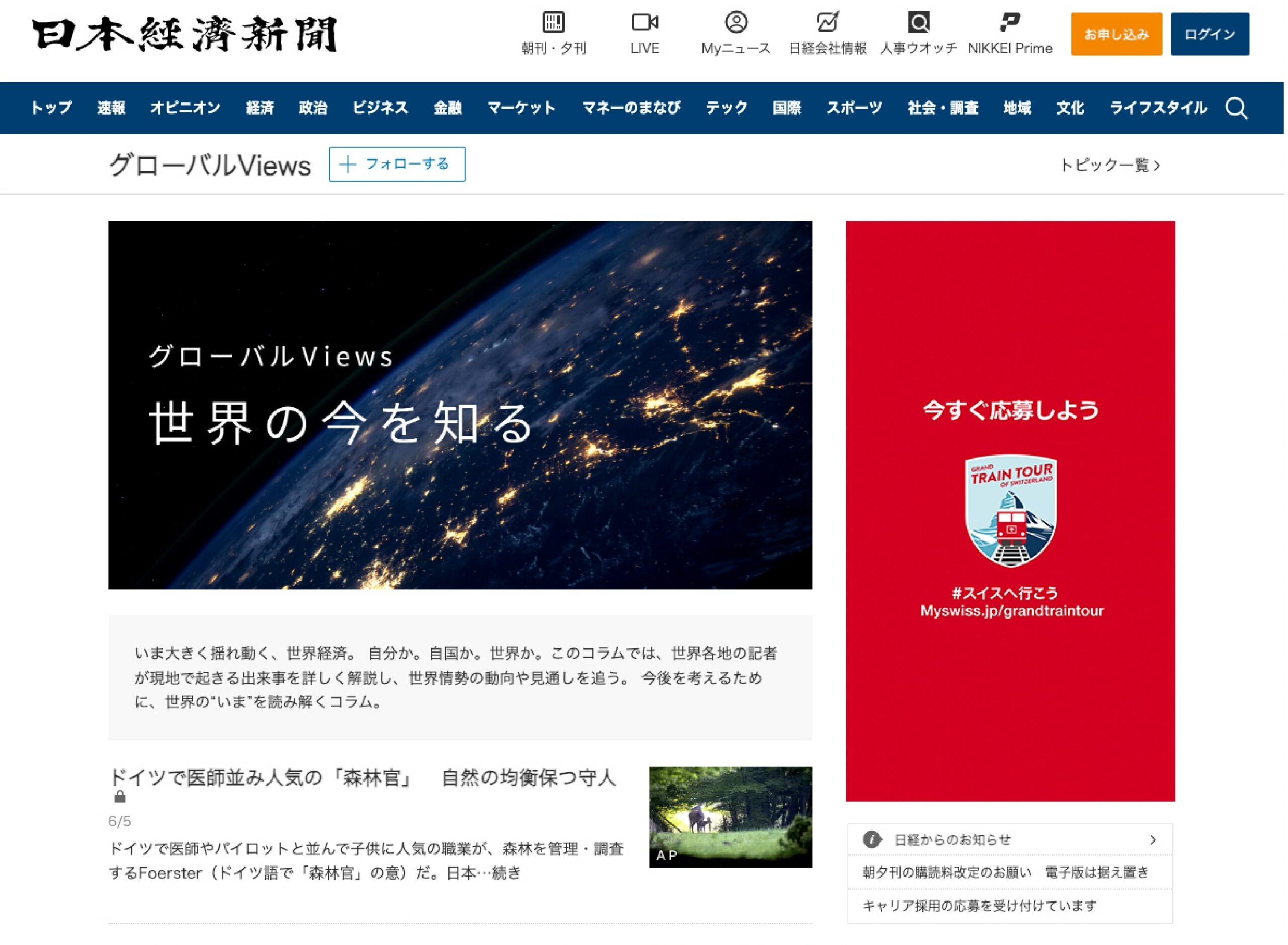Open the 日経会社情報 chart icon
This screenshot has width=1288, height=945.
tap(828, 22)
